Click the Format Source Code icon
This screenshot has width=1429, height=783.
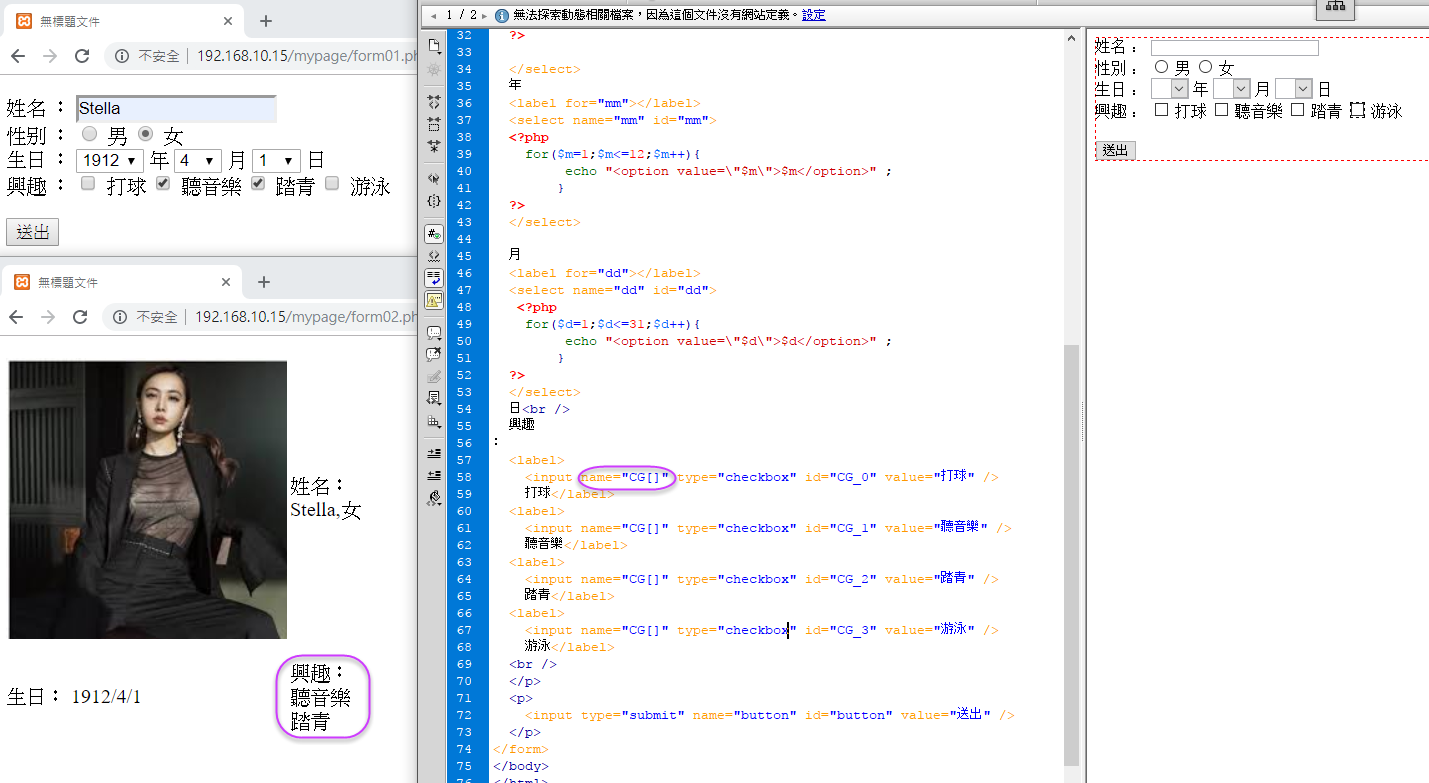[x=433, y=498]
